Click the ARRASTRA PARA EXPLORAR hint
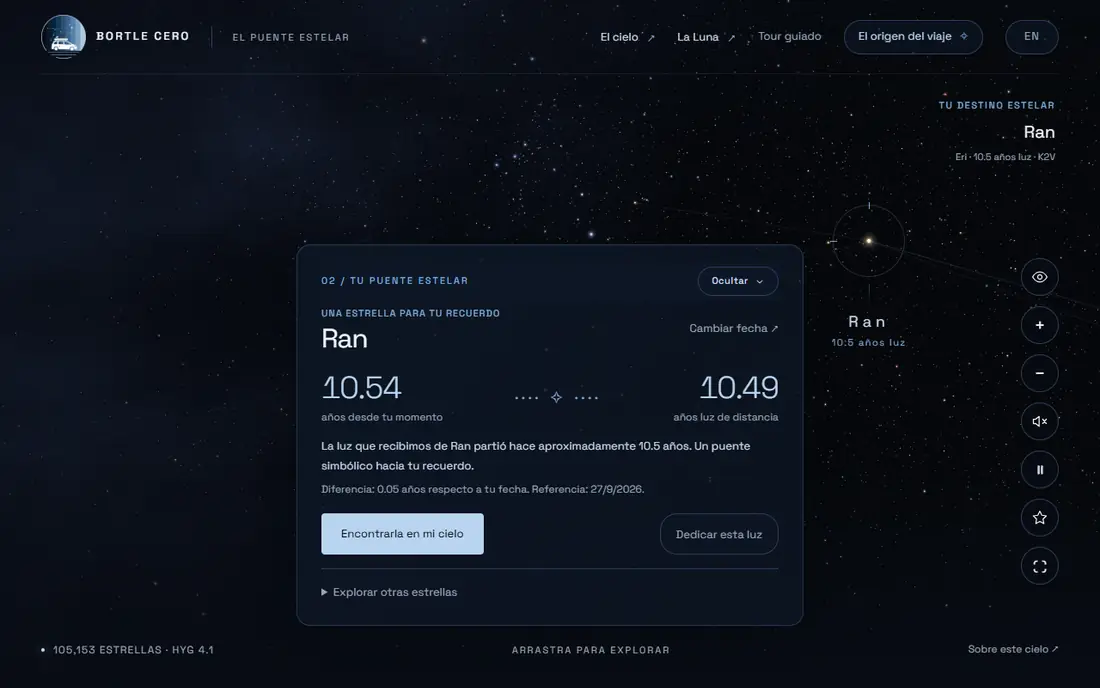 (x=591, y=650)
